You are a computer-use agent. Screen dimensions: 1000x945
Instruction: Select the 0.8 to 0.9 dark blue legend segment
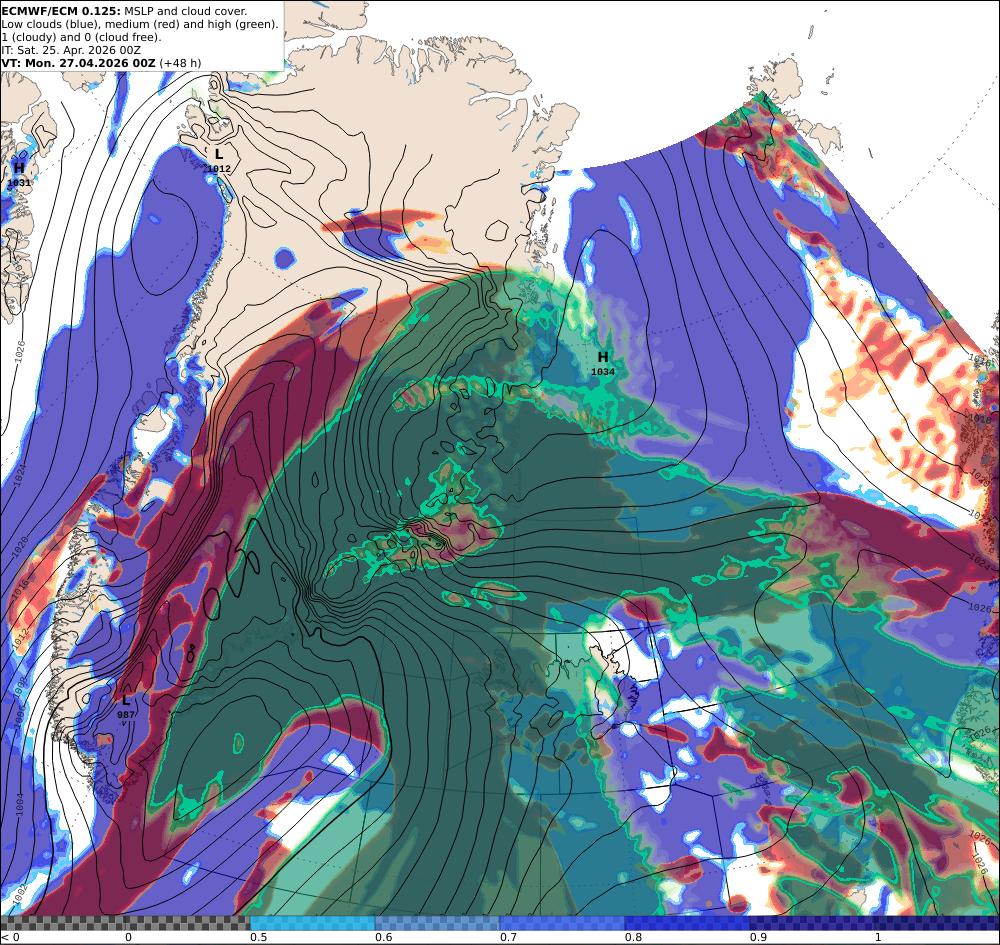[x=688, y=923]
